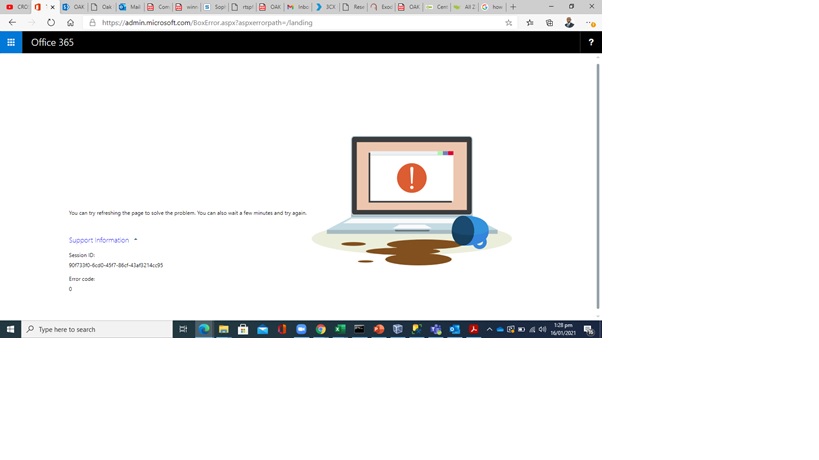
Task: Go back to the previous page
Action: tap(12, 22)
